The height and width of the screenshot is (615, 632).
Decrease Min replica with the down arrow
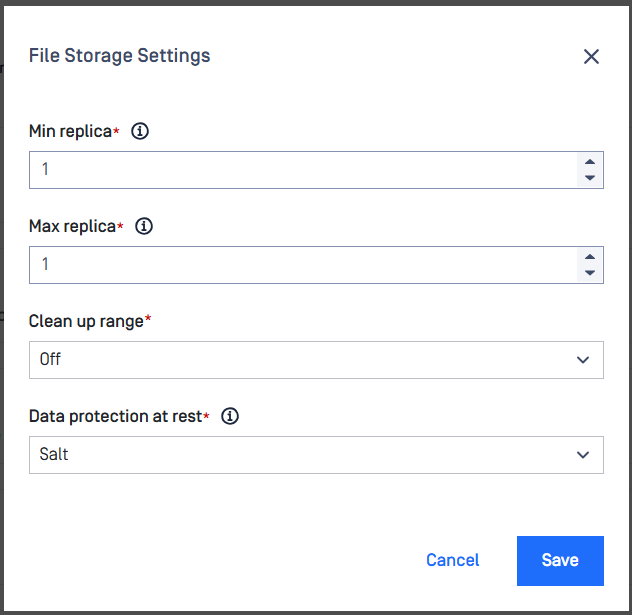pos(590,178)
